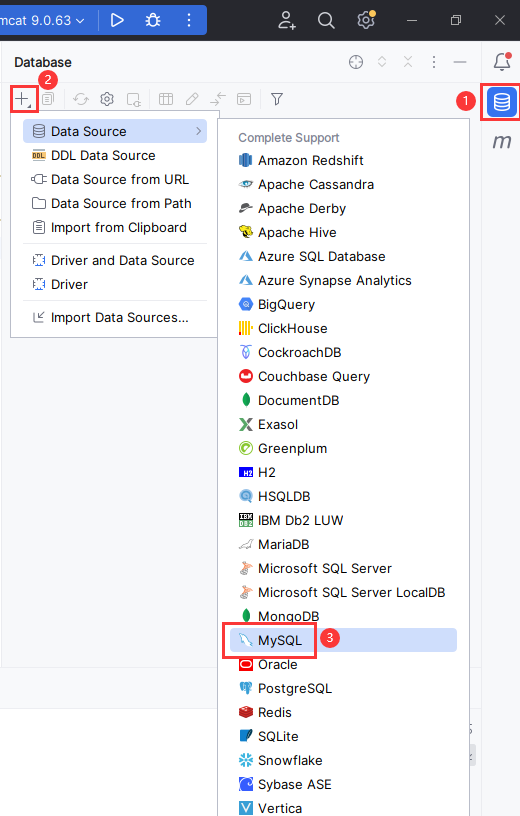Select BigQuery data source

coord(344,304)
